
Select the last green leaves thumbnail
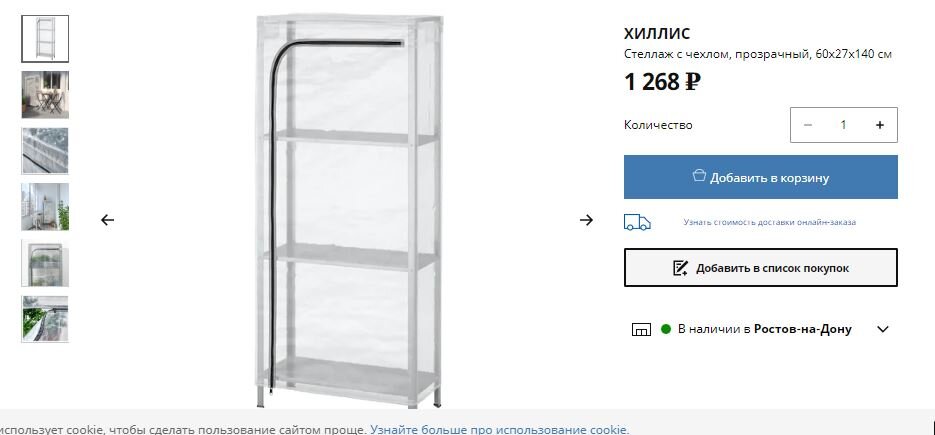coord(45,319)
